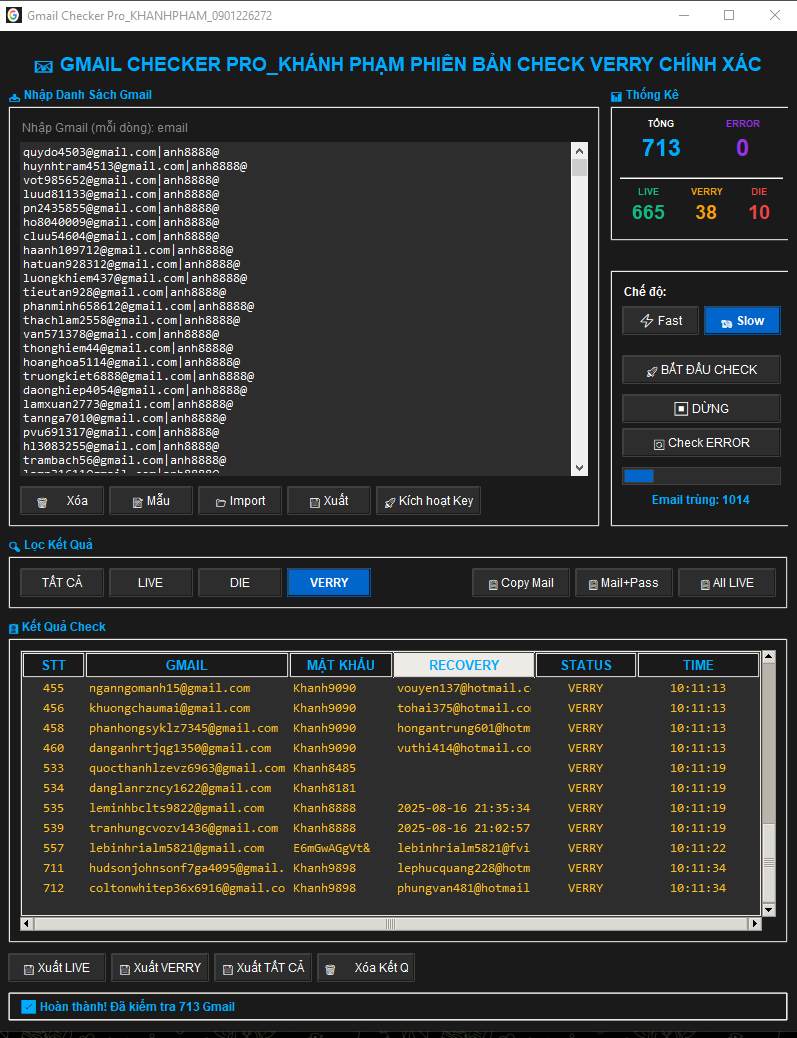
Task: Sort results by the RECOVERY column header
Action: pos(464,665)
